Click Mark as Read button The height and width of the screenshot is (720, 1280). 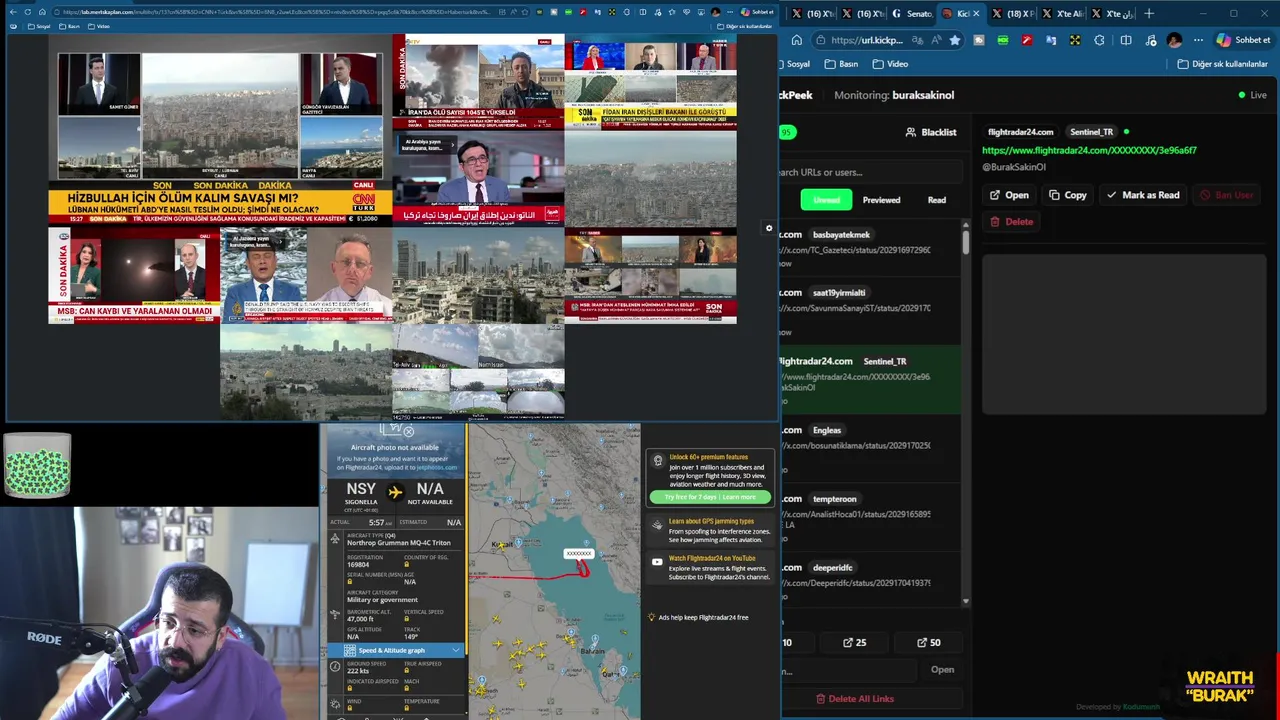(x=1142, y=195)
